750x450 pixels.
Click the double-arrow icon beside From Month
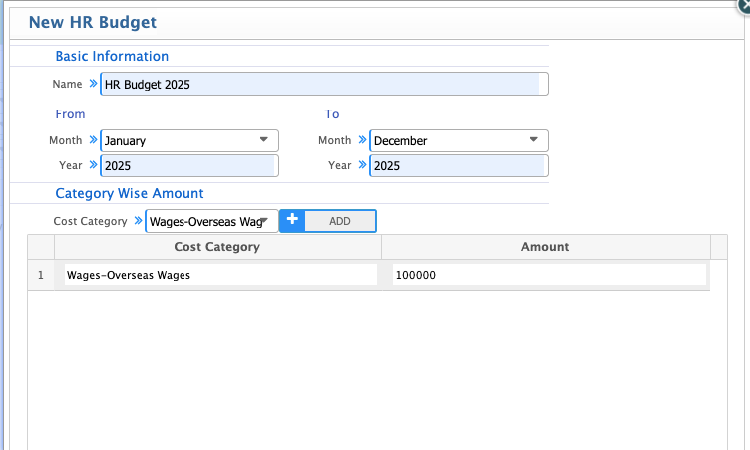(x=93, y=139)
